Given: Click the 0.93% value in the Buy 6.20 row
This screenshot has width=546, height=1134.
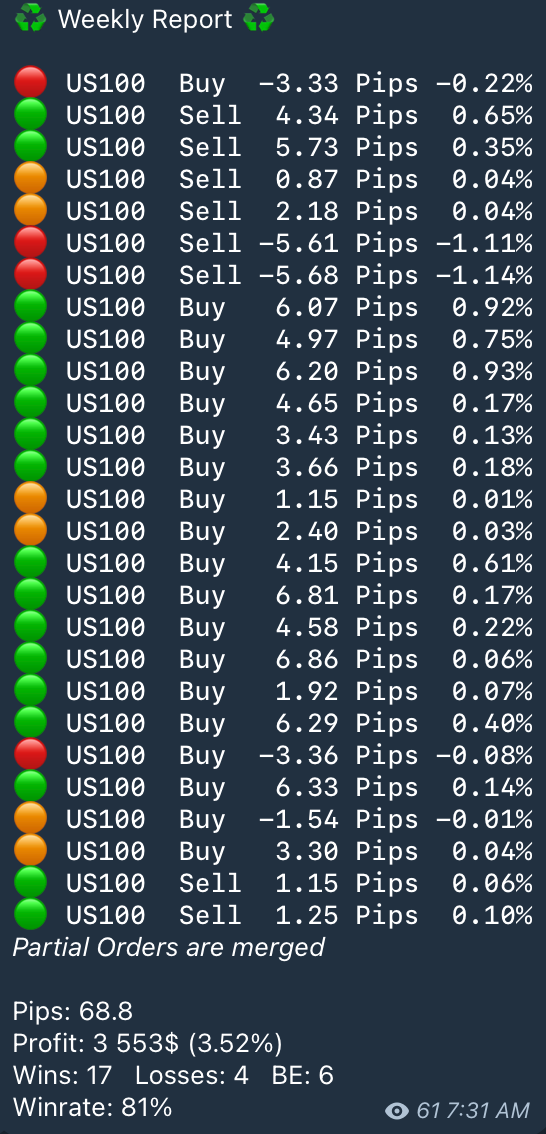Looking at the screenshot, I should (x=492, y=370).
